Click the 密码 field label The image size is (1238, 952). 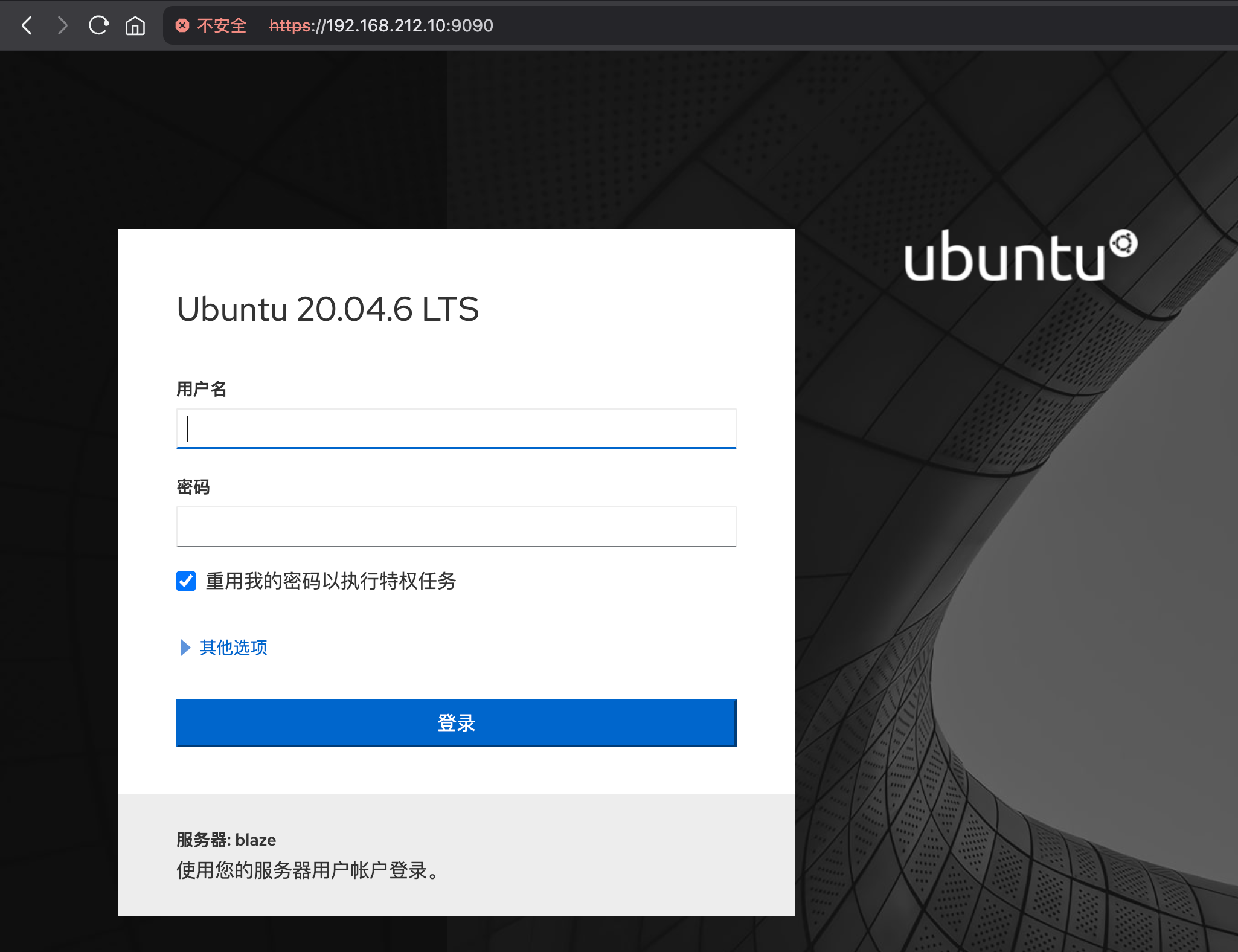click(x=193, y=487)
